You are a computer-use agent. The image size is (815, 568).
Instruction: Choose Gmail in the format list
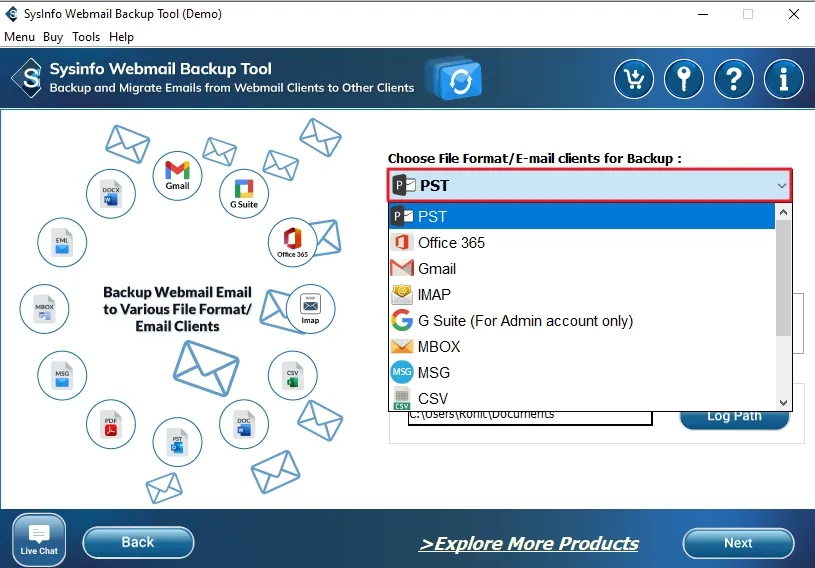pos(582,269)
